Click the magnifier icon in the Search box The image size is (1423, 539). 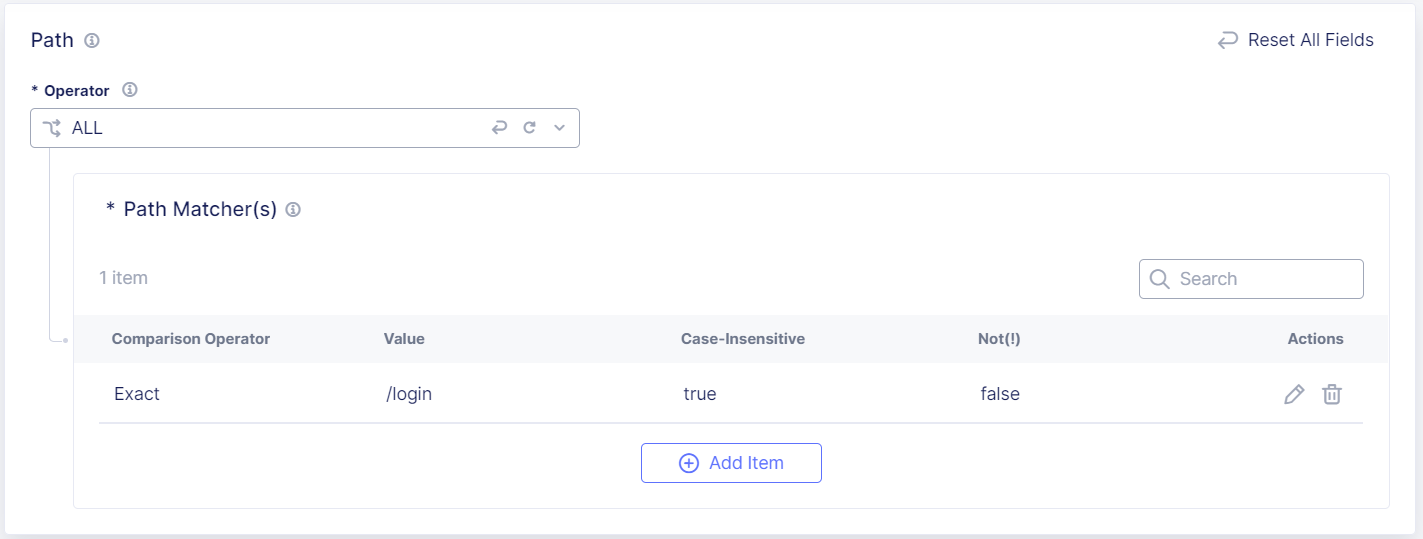coord(1160,279)
